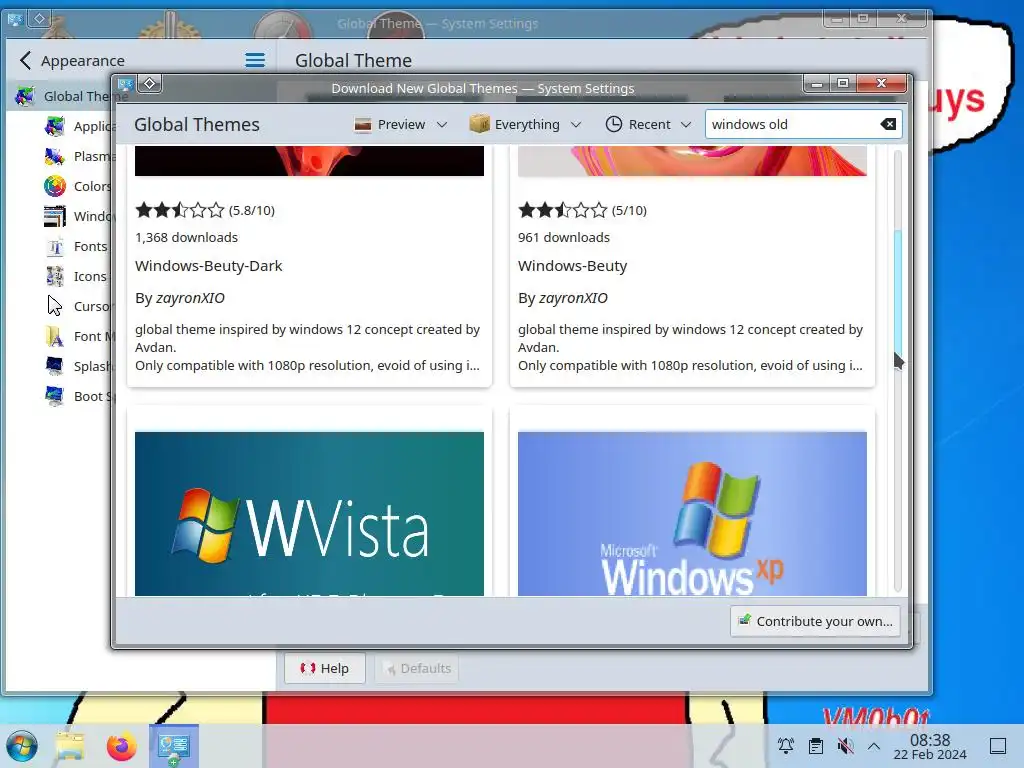Click the pin icon in the download dialog title bar
The image size is (1024, 768).
[x=150, y=84]
